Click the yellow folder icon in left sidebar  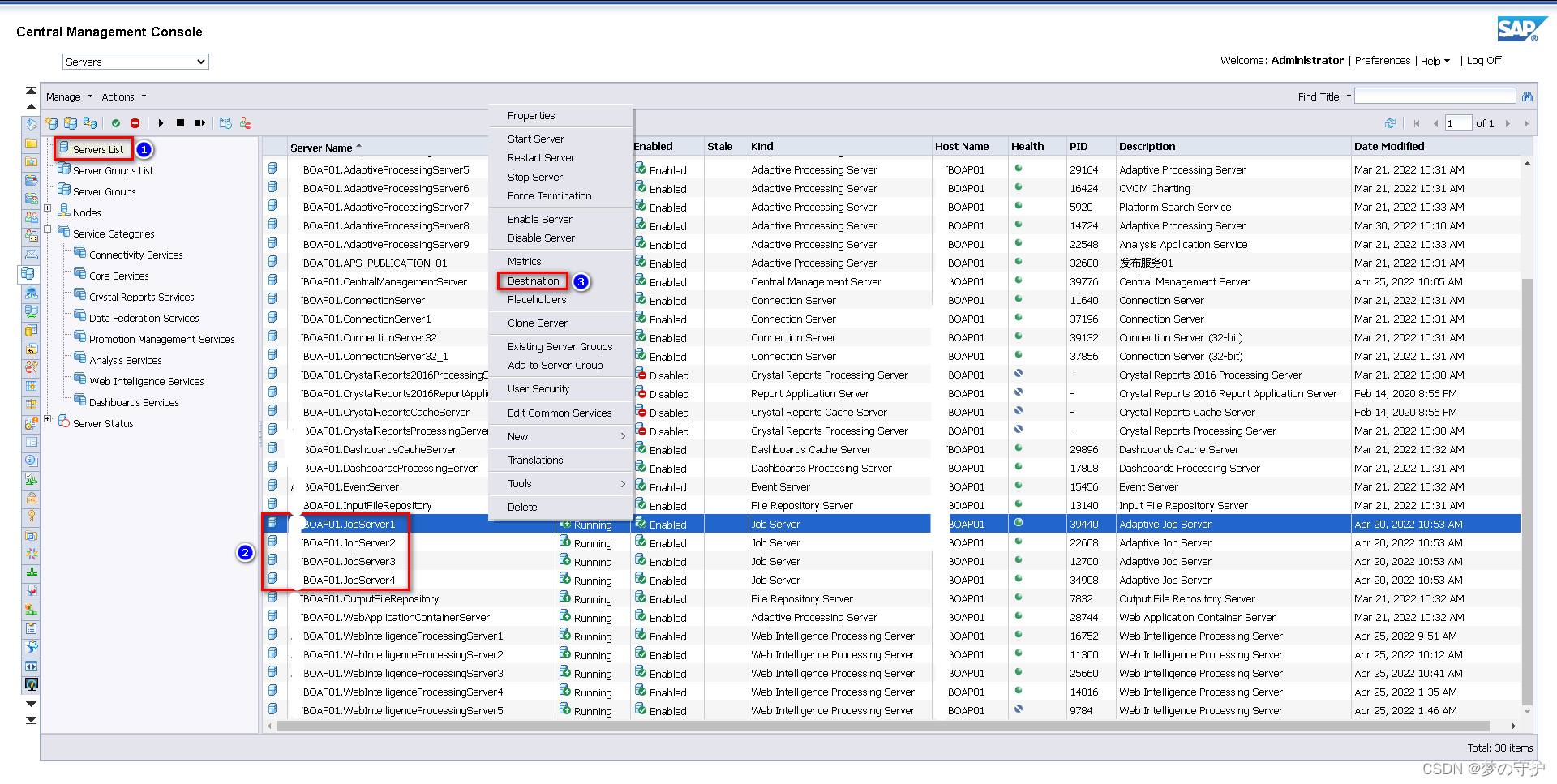tap(31, 144)
